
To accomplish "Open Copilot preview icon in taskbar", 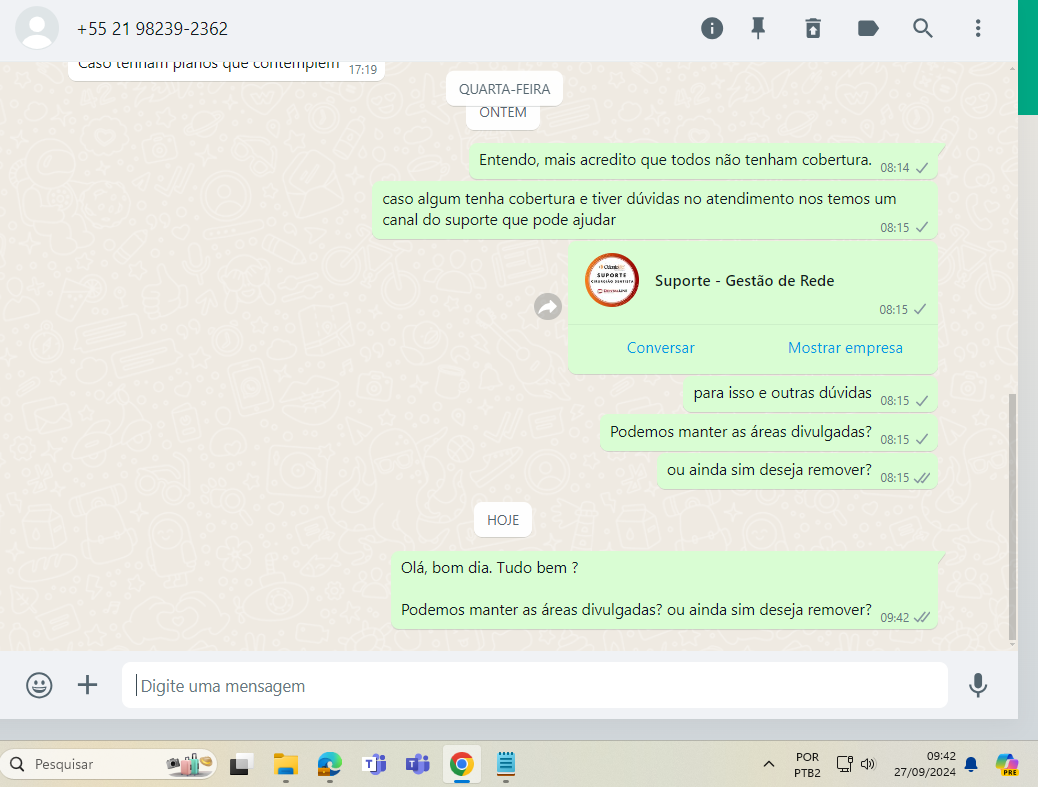I will pos(1007,764).
